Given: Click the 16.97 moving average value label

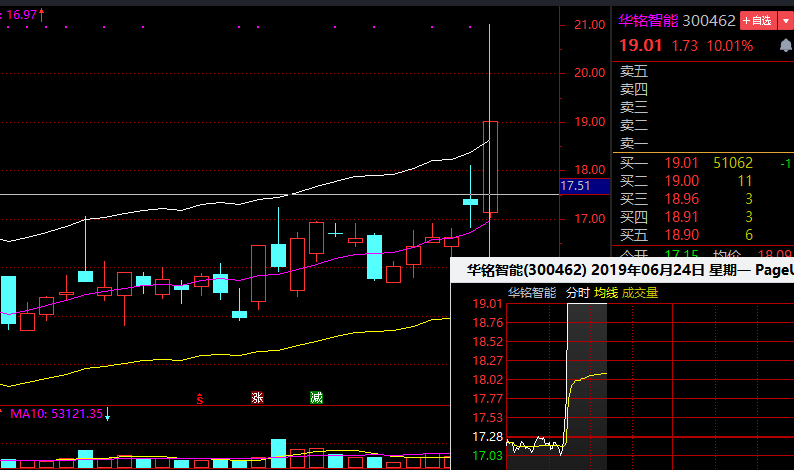Looking at the screenshot, I should 22,15.
